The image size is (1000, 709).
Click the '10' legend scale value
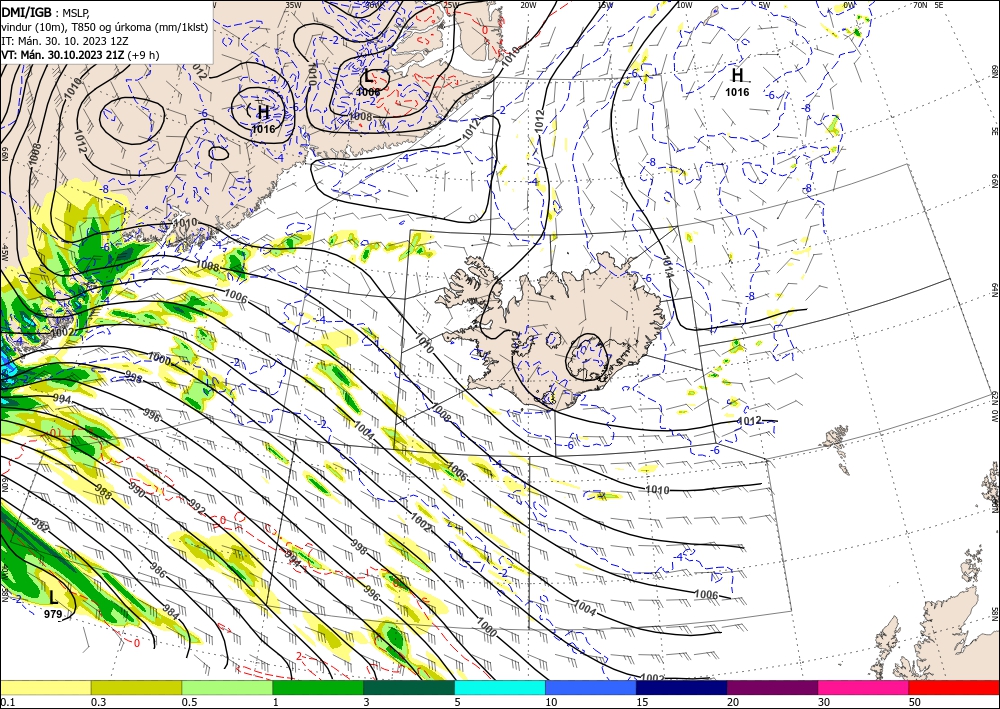(x=552, y=702)
